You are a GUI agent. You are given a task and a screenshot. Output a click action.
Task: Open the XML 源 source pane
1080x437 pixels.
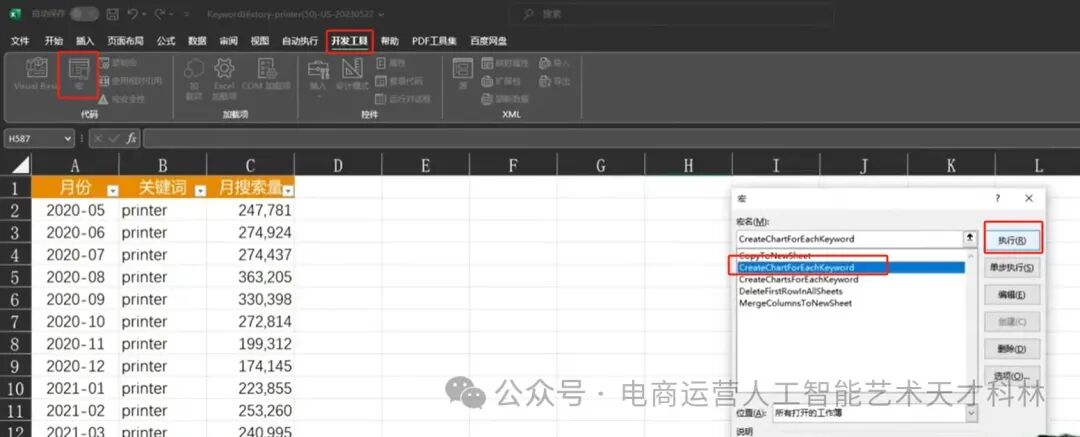pyautogui.click(x=463, y=74)
